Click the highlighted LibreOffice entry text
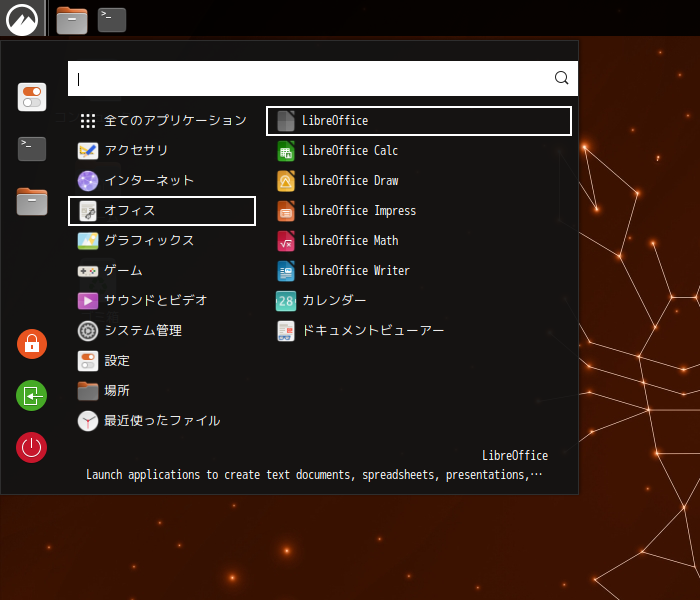Image resolution: width=700 pixels, height=600 pixels. pyautogui.click(x=335, y=121)
